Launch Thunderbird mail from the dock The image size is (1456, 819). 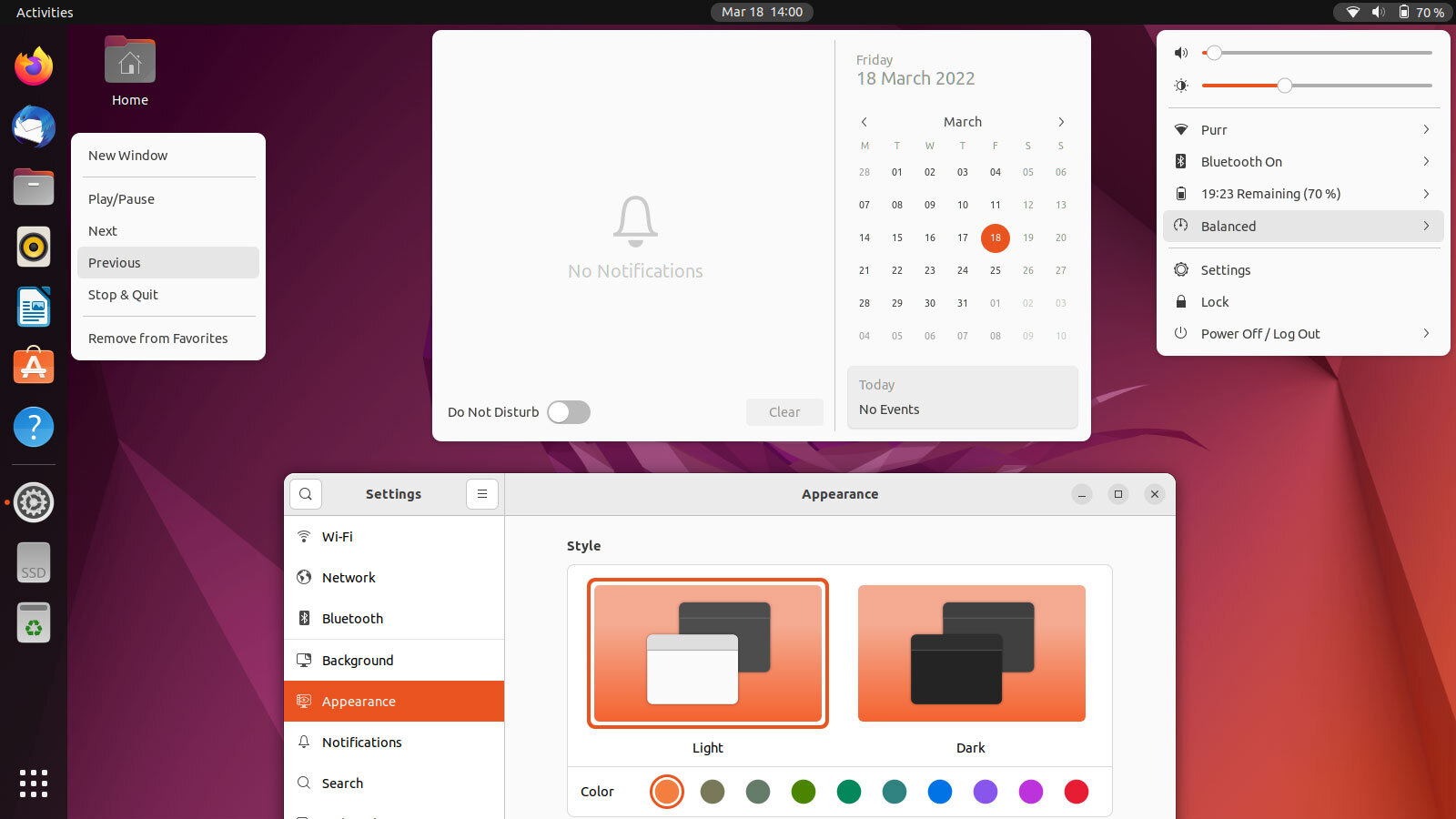pyautogui.click(x=34, y=126)
